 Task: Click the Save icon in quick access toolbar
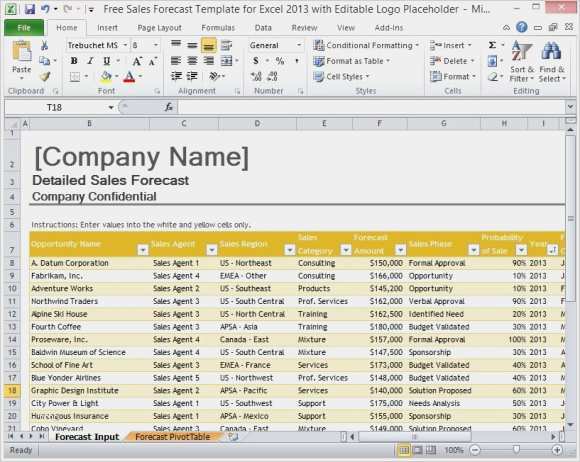(30, 9)
